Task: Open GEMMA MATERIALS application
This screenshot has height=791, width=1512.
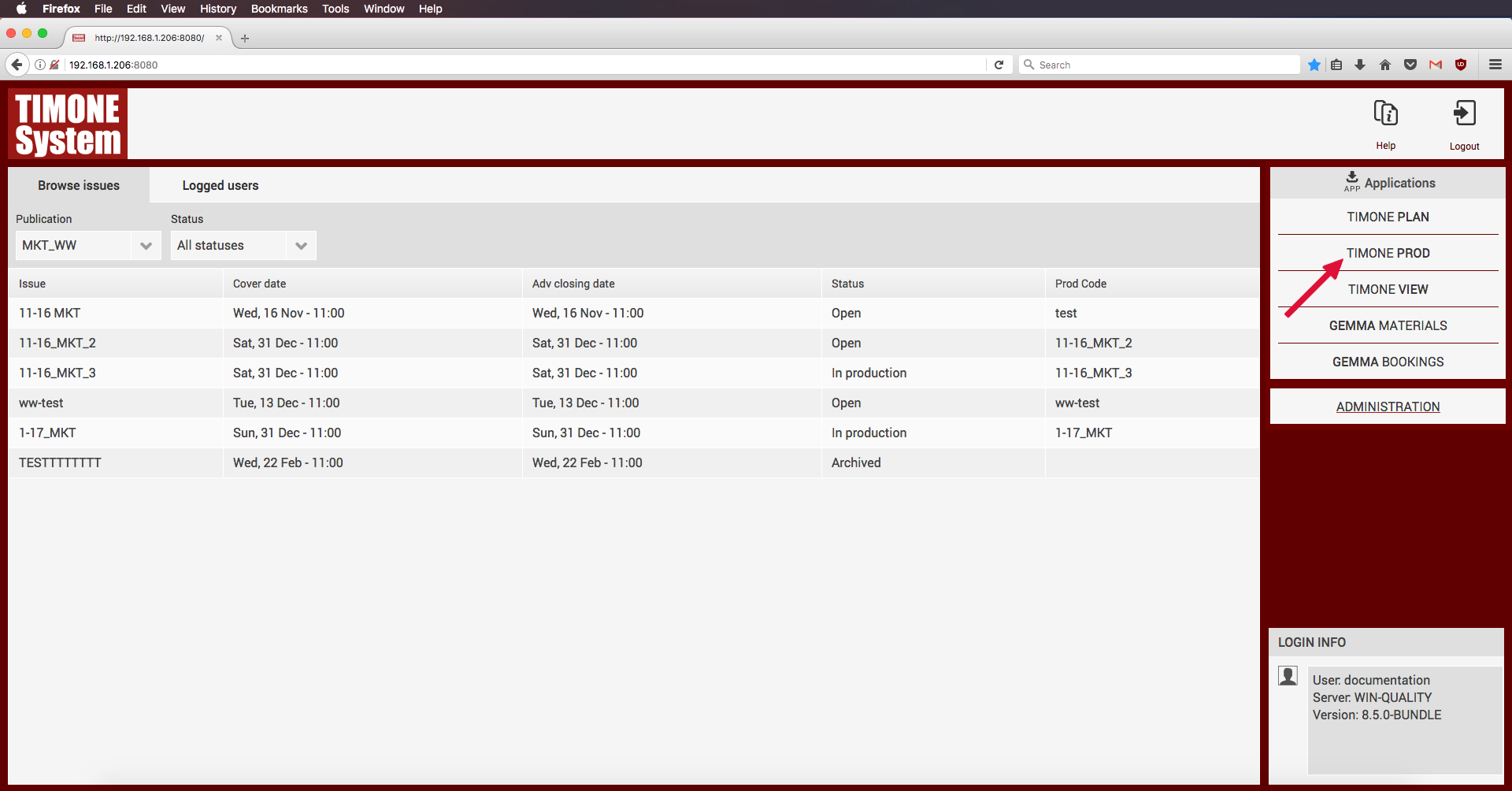Action: click(x=1388, y=325)
